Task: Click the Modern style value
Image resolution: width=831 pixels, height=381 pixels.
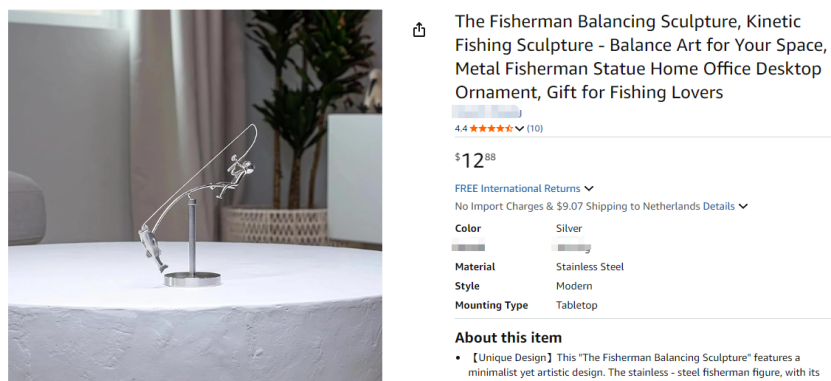Action: pyautogui.click(x=574, y=286)
